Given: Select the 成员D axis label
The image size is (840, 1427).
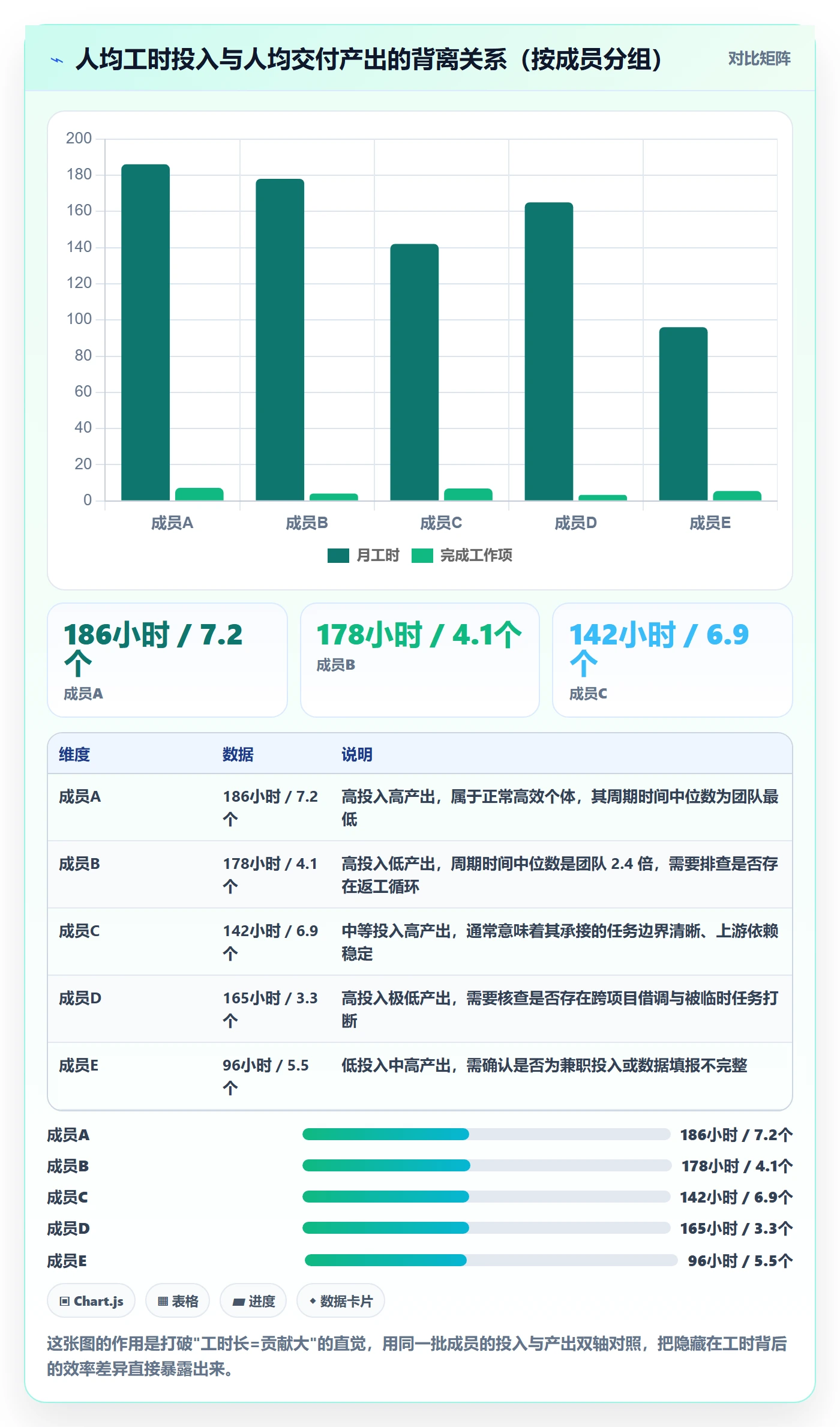Looking at the screenshot, I should pyautogui.click(x=575, y=523).
